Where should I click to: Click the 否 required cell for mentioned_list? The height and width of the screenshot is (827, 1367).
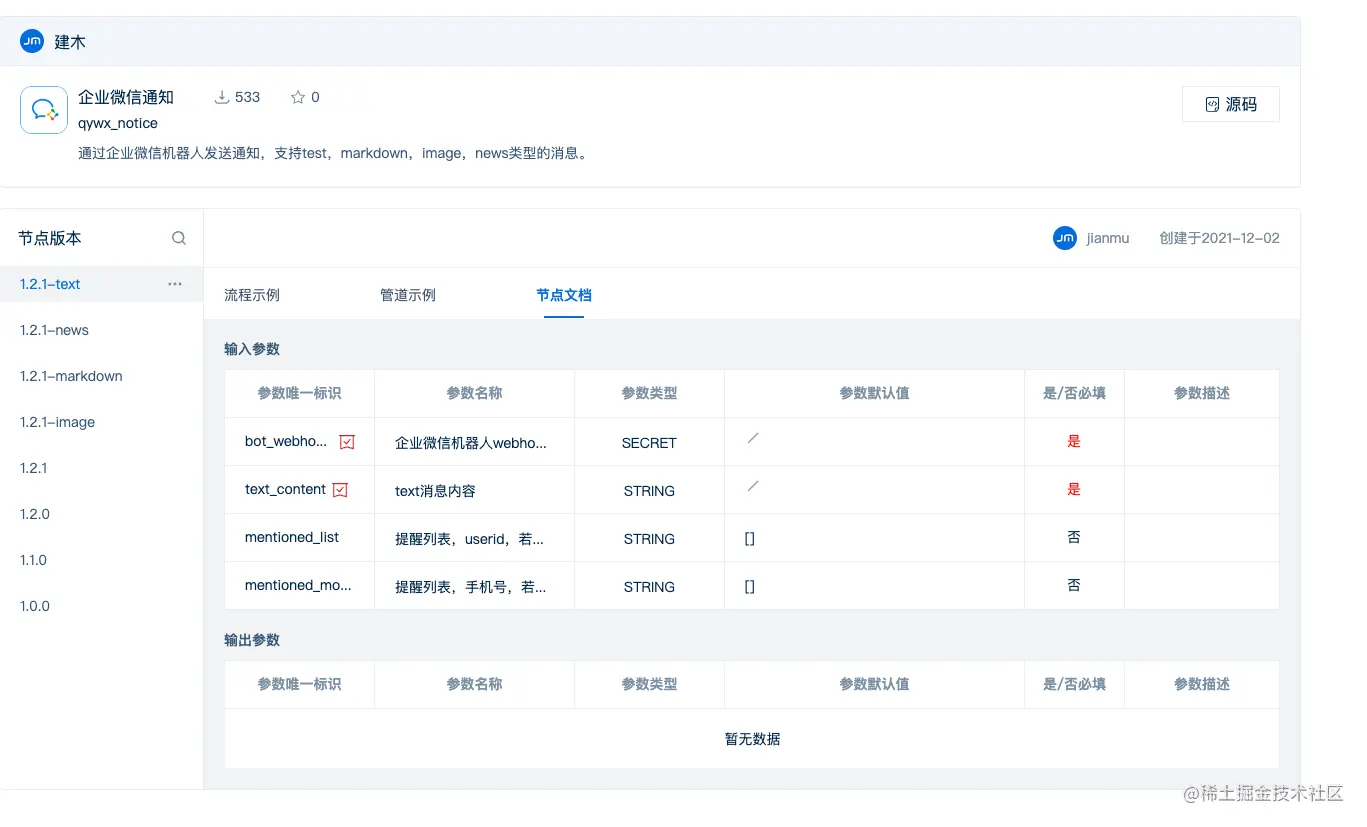[1074, 538]
